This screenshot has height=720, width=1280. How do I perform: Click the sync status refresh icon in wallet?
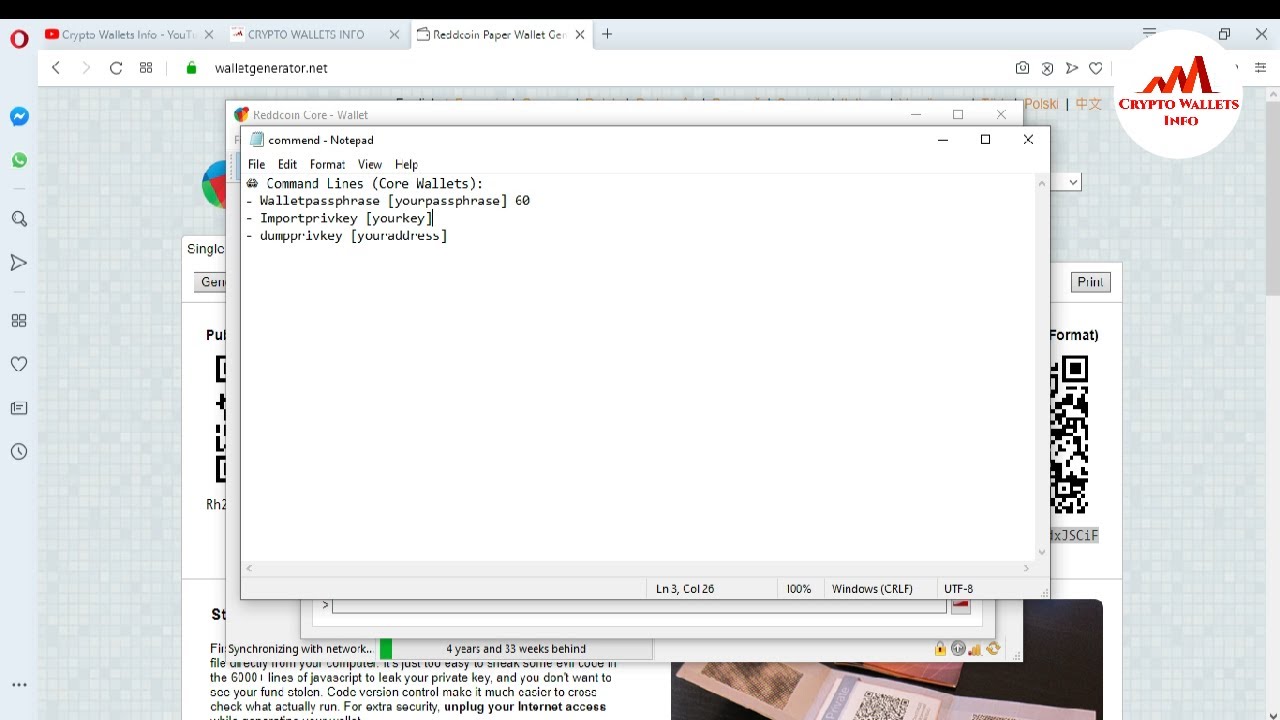coord(993,649)
